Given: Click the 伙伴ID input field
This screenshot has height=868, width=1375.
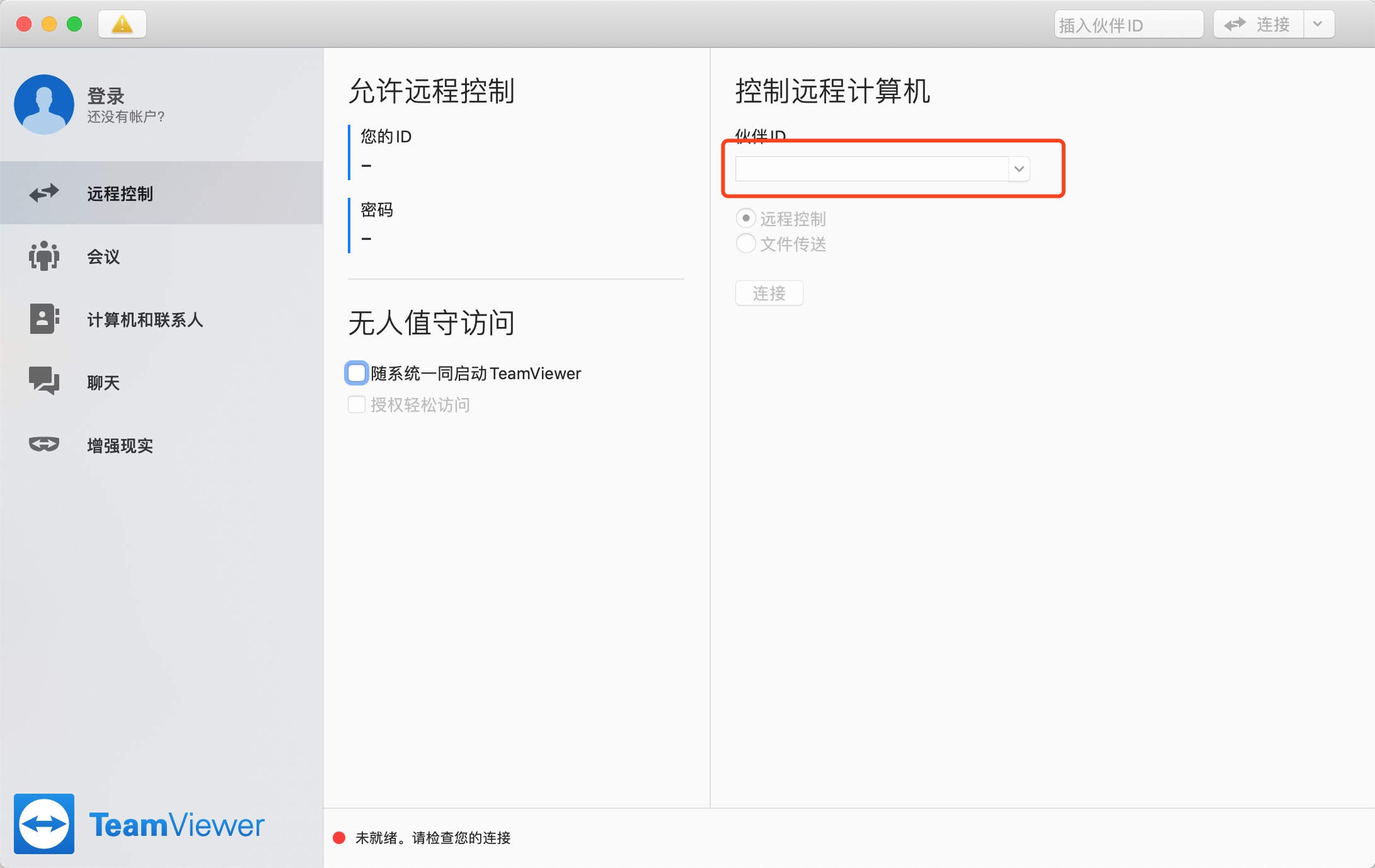Looking at the screenshot, I should [872, 169].
